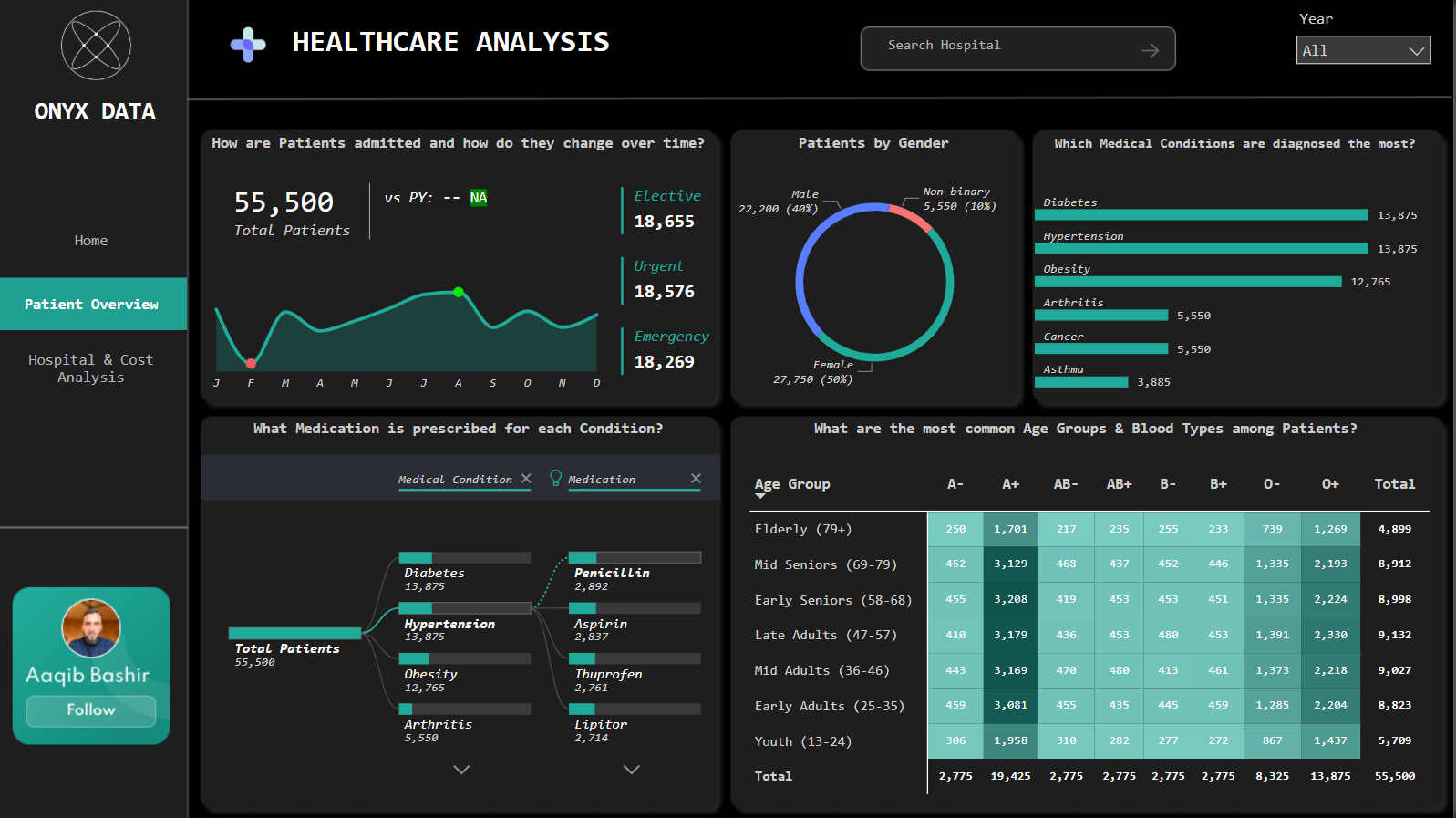Select Hypertension node in decomposition tree
Viewport: 1456px width, 818px height.
465,623
